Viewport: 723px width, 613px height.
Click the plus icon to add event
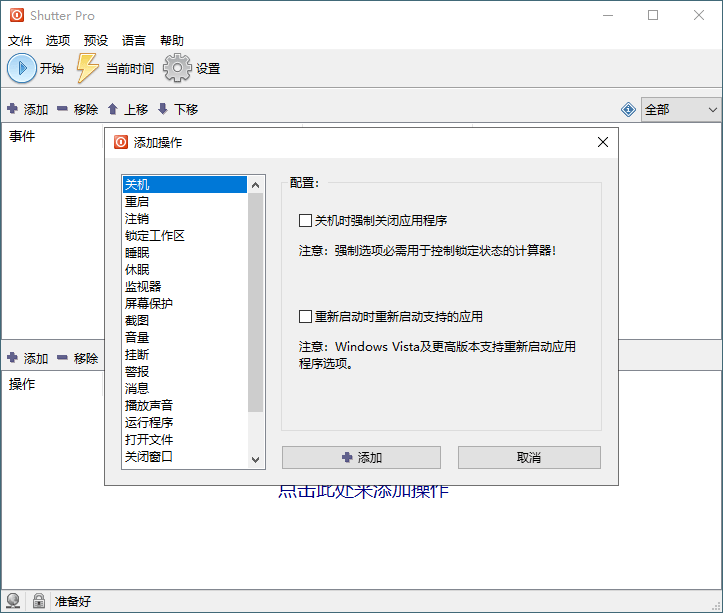click(x=12, y=109)
